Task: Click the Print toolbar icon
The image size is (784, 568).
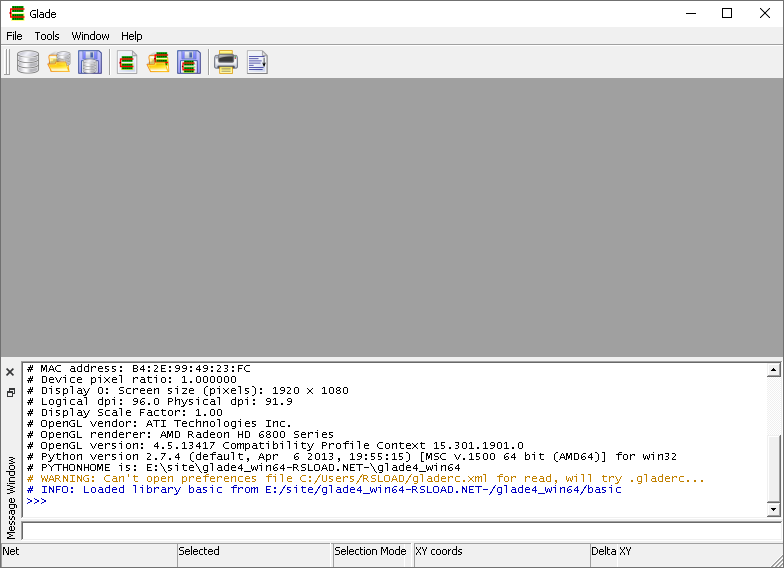Action: point(226,62)
